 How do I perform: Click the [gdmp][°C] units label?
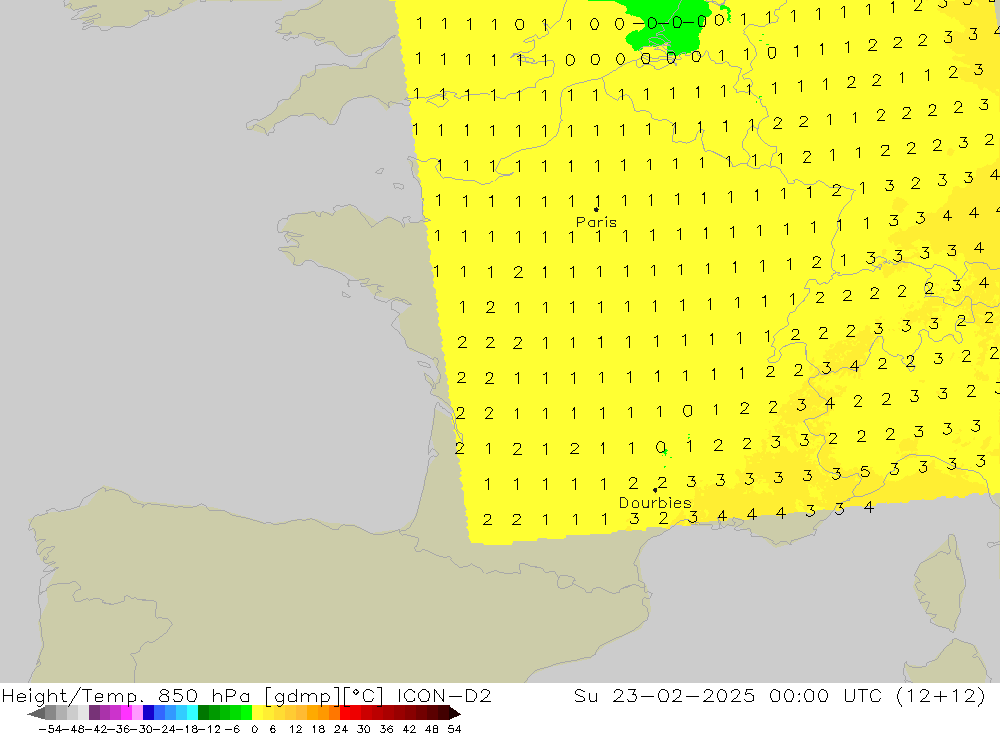tap(324, 695)
